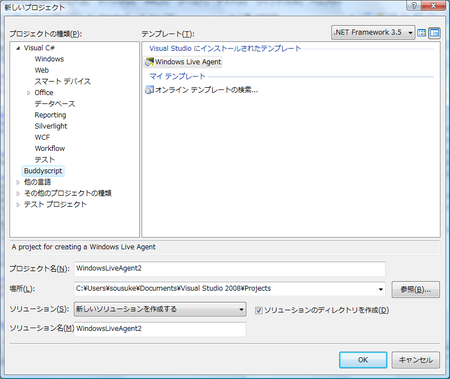Expand the その他のプロジェクトの種類 node
This screenshot has height=379, width=450.
[x=18, y=193]
